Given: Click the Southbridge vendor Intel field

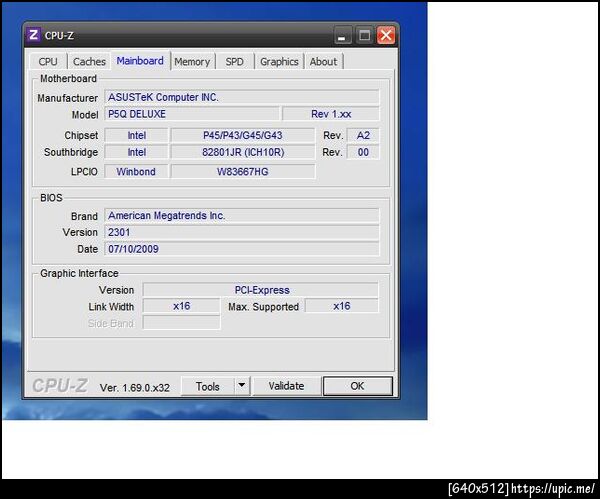Looking at the screenshot, I should (x=136, y=152).
